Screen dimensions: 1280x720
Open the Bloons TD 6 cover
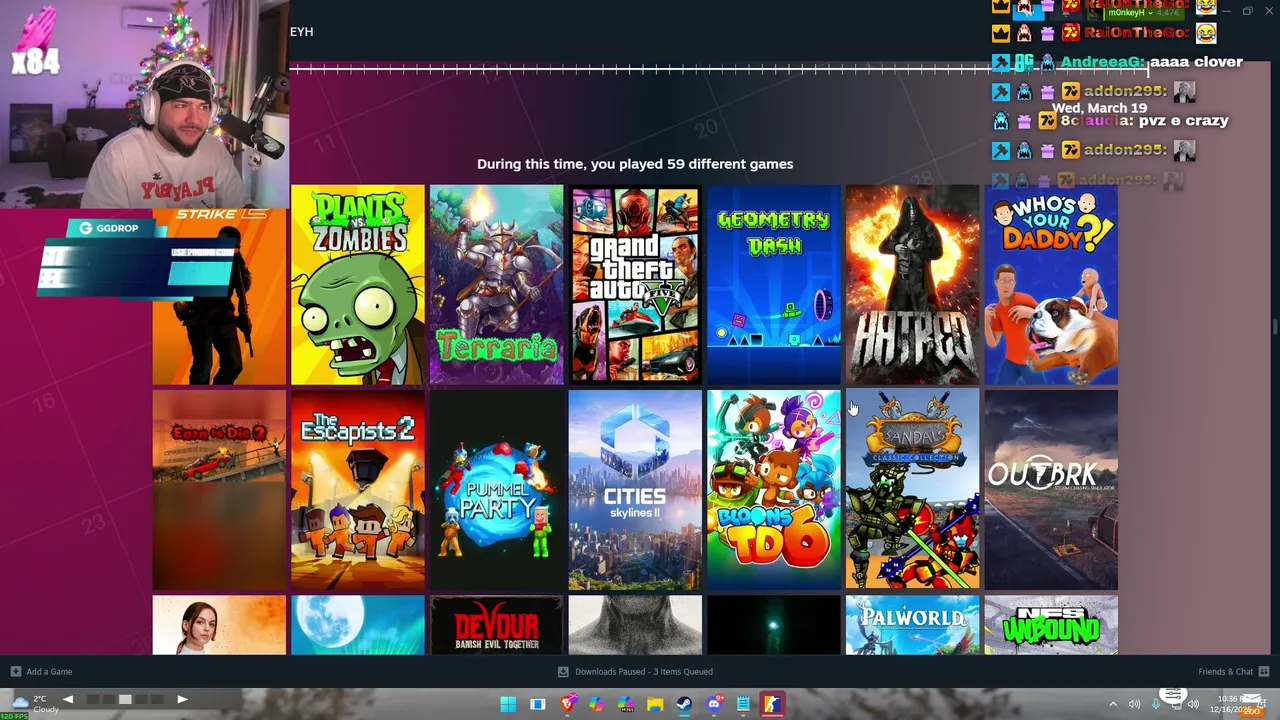click(x=774, y=490)
